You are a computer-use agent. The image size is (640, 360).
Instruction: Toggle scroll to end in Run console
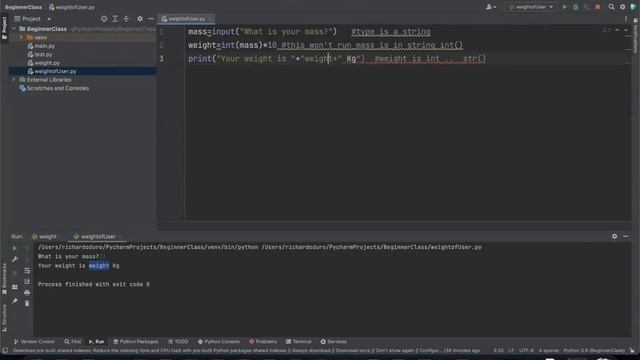pyautogui.click(x=27, y=282)
